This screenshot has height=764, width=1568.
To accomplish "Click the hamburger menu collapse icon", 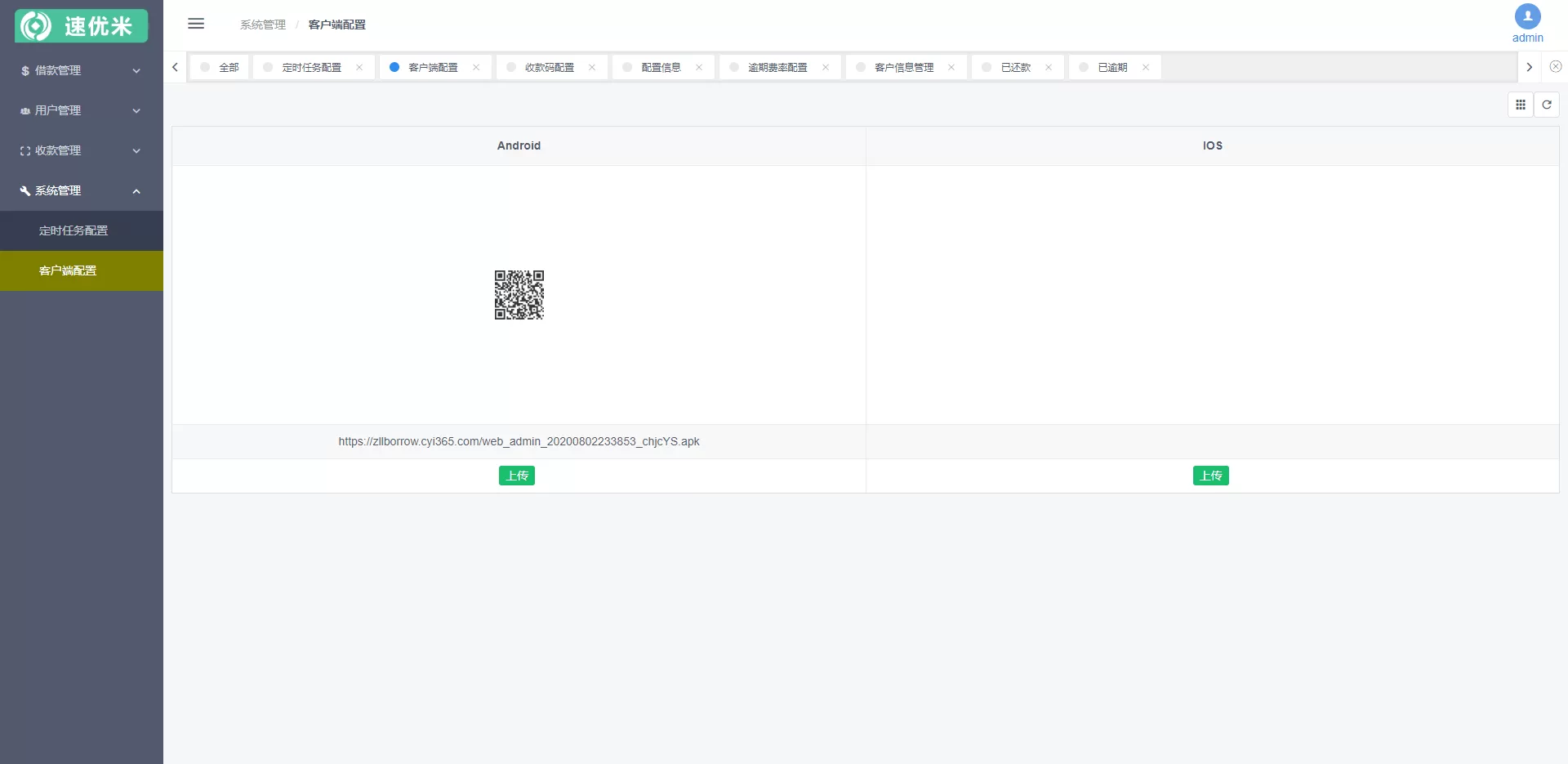I will tap(196, 24).
